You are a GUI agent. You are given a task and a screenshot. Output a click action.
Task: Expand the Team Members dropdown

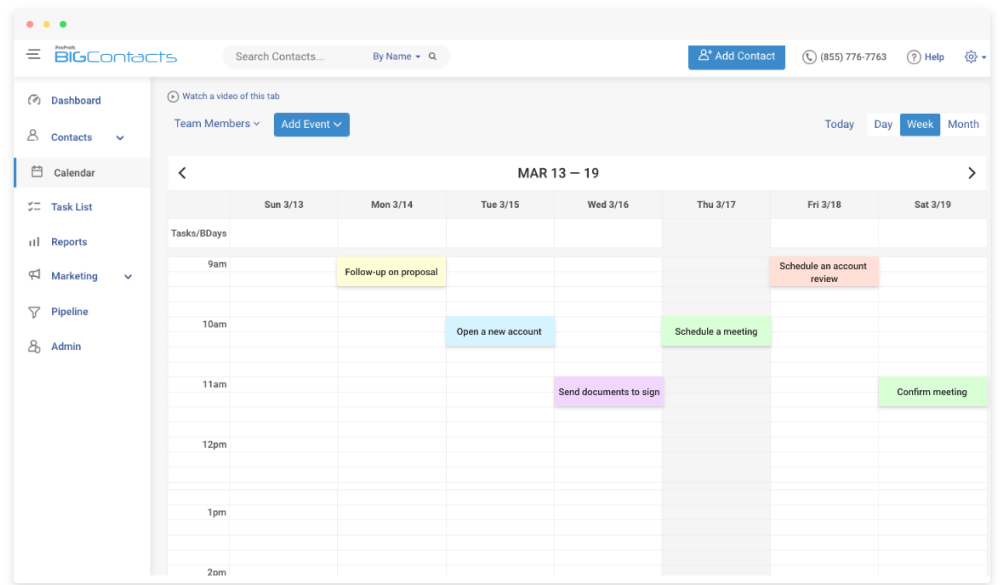(217, 124)
